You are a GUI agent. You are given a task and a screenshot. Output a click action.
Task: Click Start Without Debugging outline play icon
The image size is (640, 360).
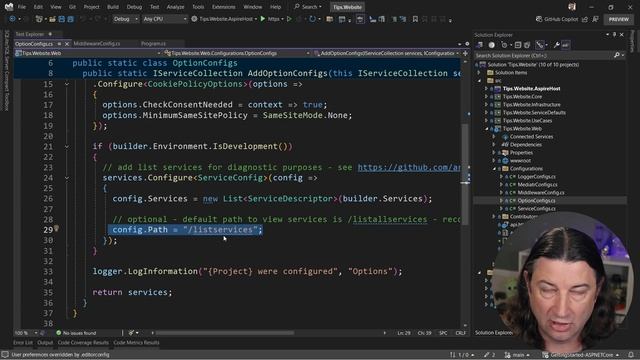point(289,19)
